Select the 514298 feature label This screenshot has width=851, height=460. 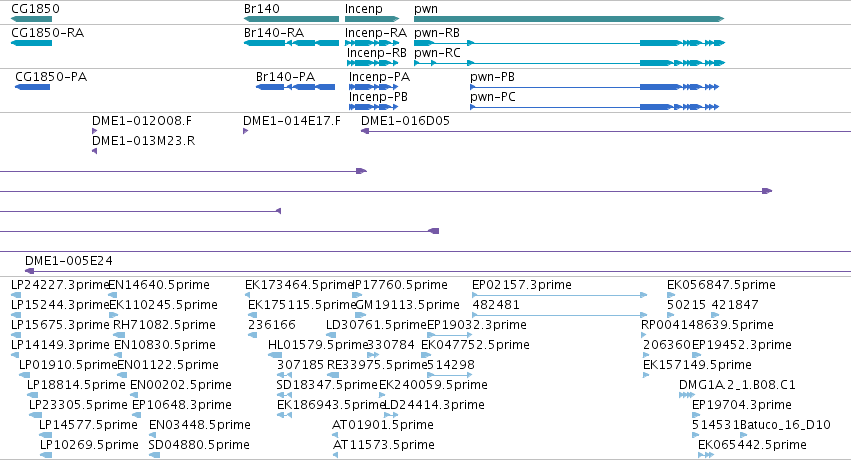(x=451, y=365)
